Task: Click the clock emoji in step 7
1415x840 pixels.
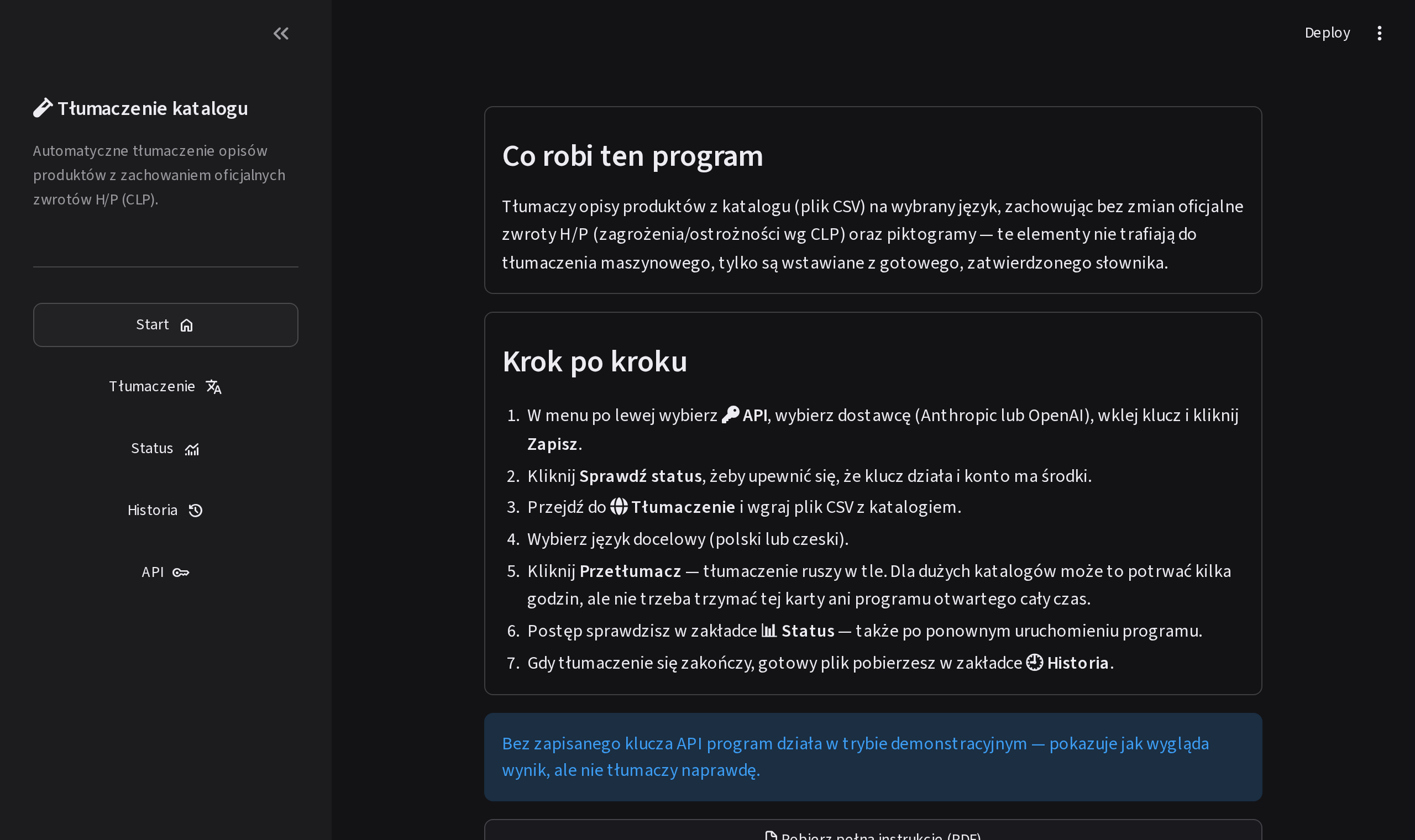Action: click(1035, 662)
